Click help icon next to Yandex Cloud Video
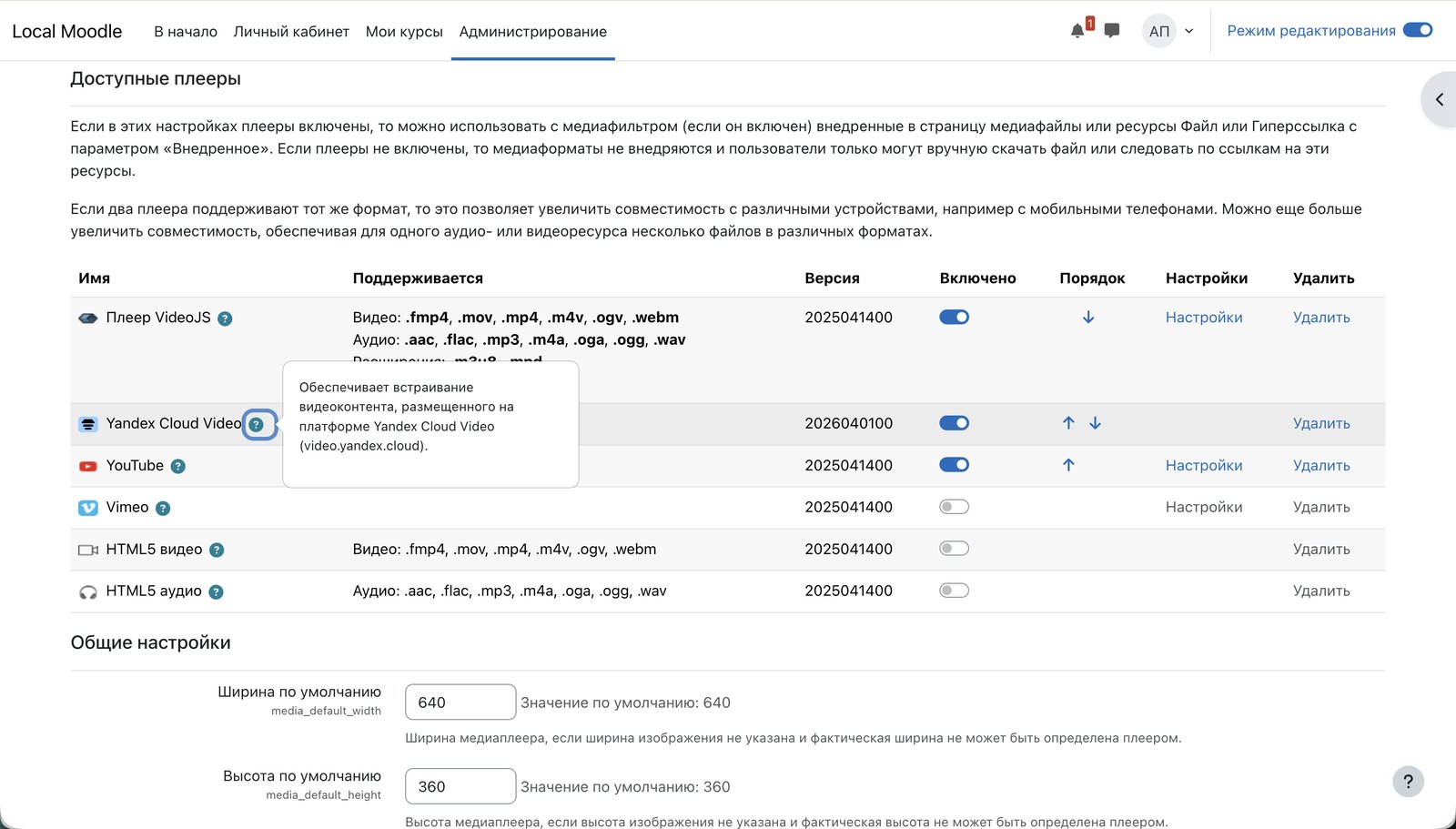The width and height of the screenshot is (1456, 829). [257, 424]
